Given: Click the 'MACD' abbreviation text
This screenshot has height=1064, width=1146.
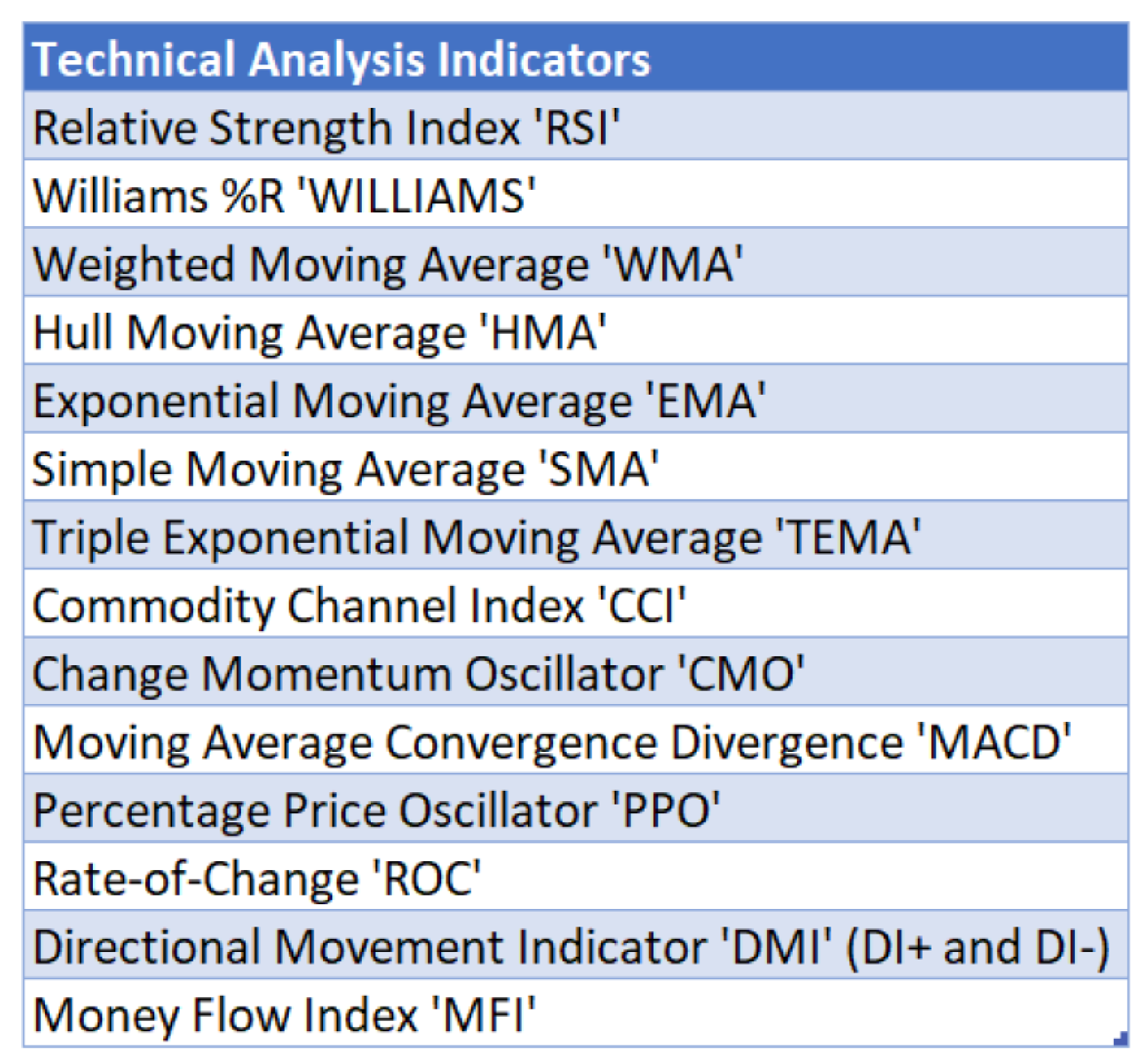Looking at the screenshot, I should pyautogui.click(x=994, y=742).
